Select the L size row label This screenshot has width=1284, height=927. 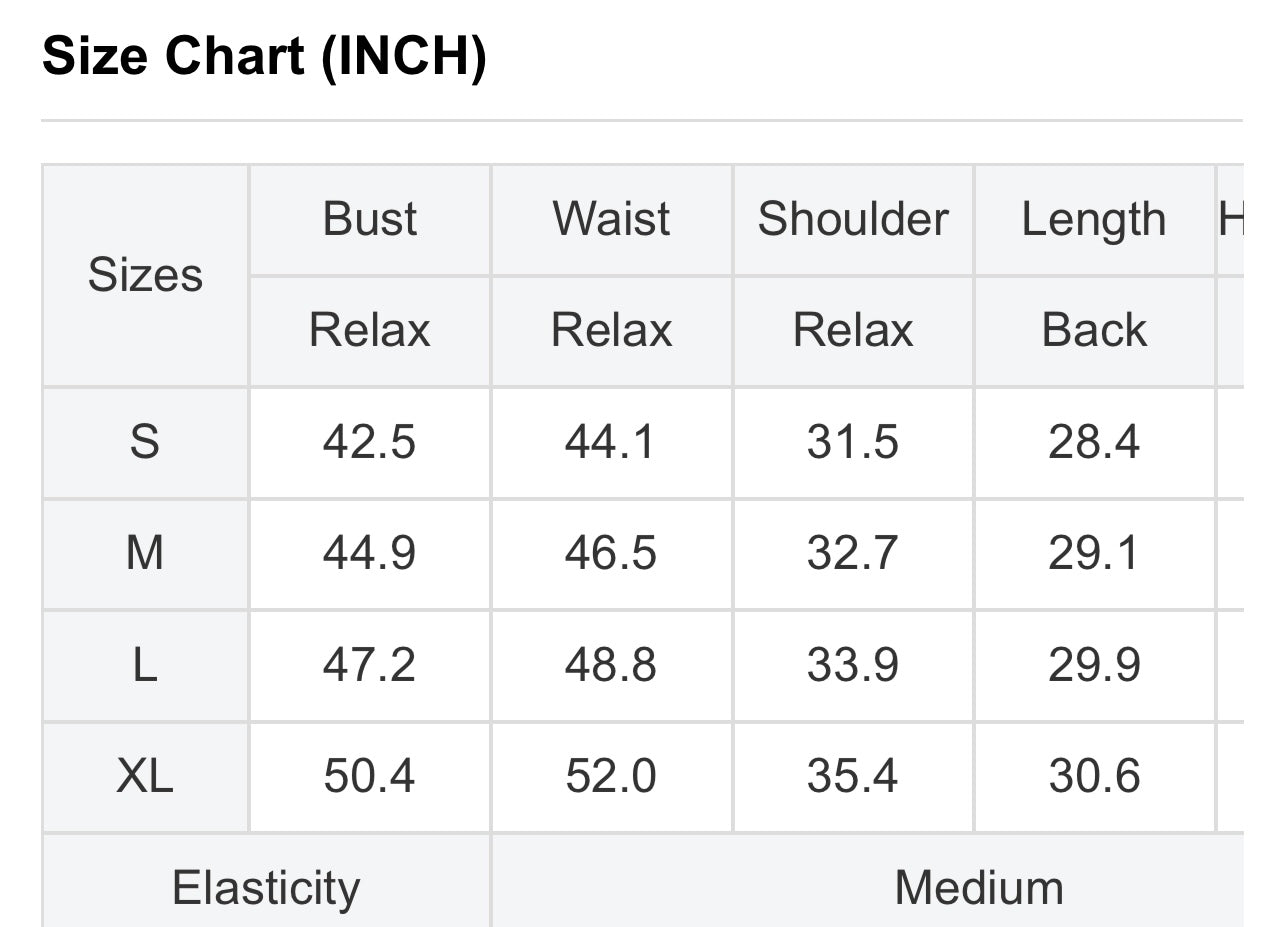point(145,665)
